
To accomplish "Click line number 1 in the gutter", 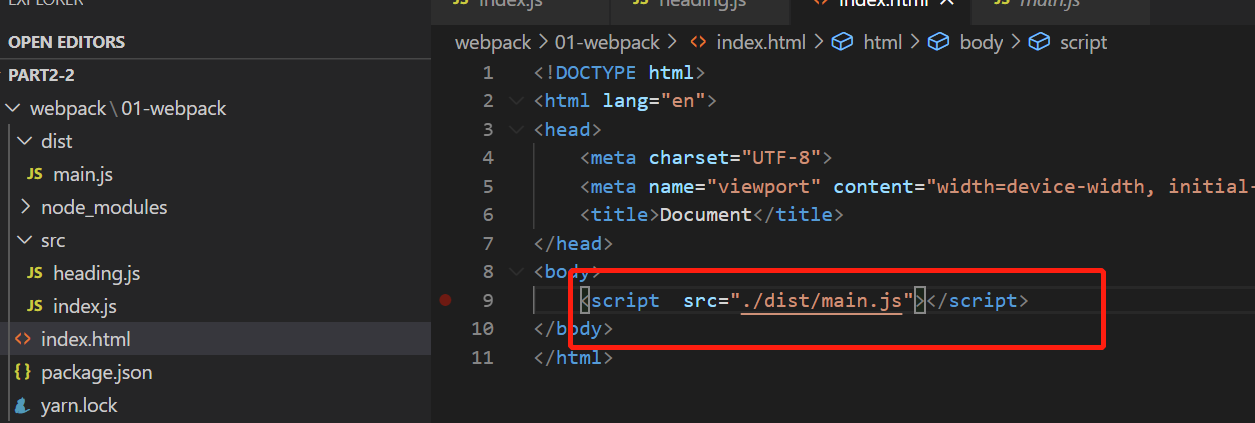I will [x=488, y=73].
